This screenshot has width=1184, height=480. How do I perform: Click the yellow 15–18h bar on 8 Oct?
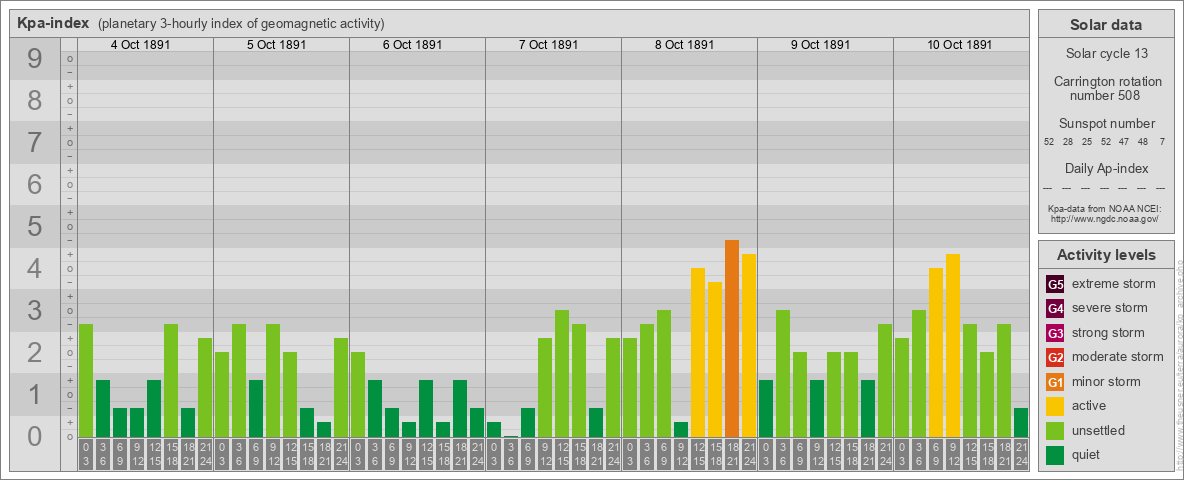[x=714, y=360]
